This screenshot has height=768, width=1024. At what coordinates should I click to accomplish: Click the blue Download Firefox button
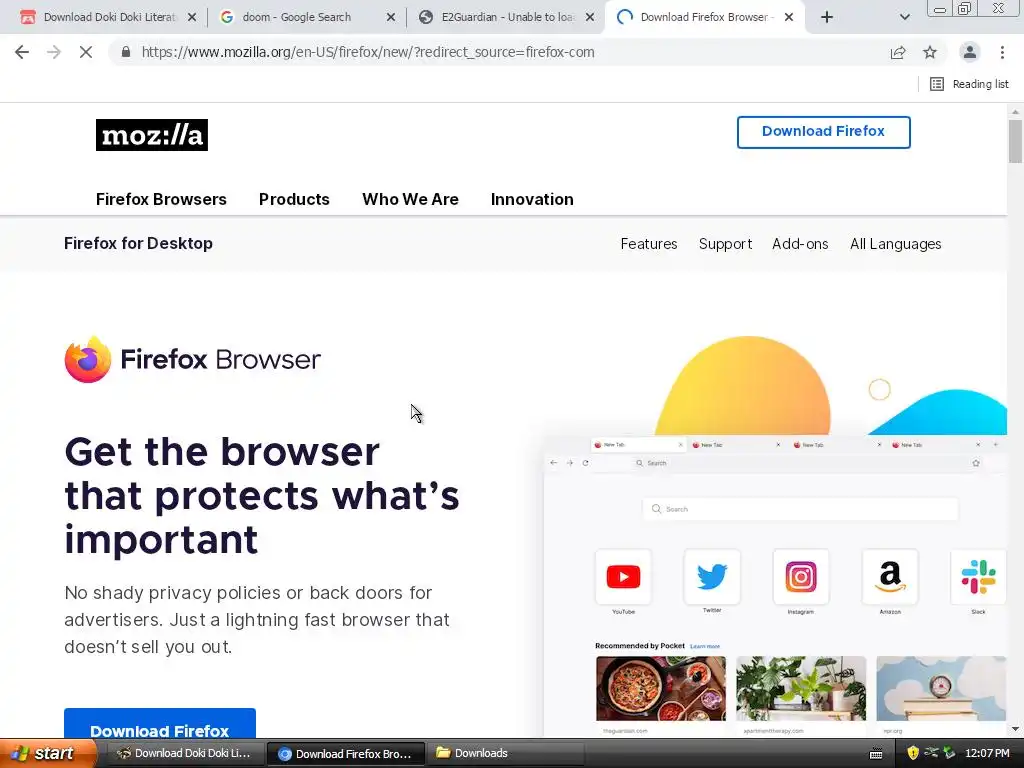(x=160, y=725)
